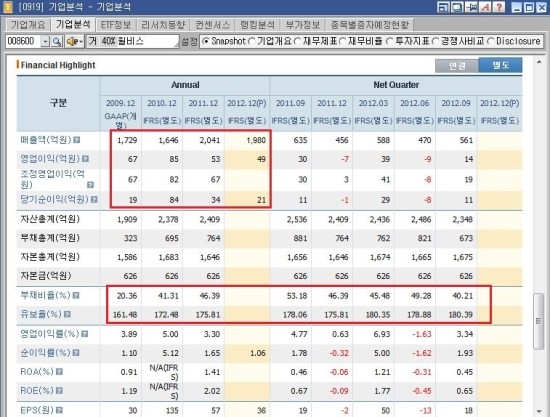The image size is (550, 417).
Task: Click help icon next to 순이익률(%)
Action: [x=76, y=353]
